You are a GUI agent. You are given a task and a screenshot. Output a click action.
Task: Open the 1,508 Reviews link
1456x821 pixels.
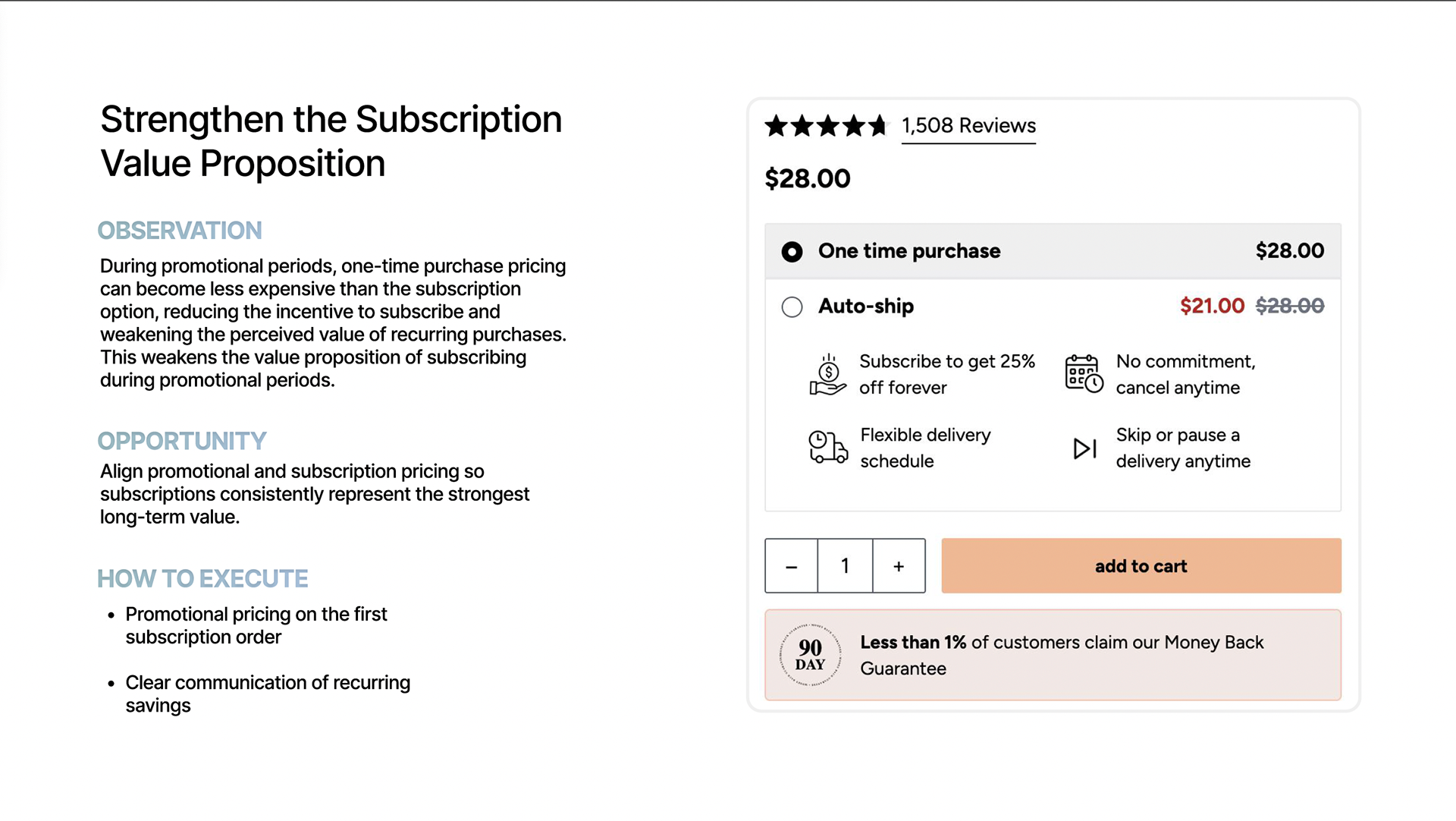pyautogui.click(x=968, y=126)
